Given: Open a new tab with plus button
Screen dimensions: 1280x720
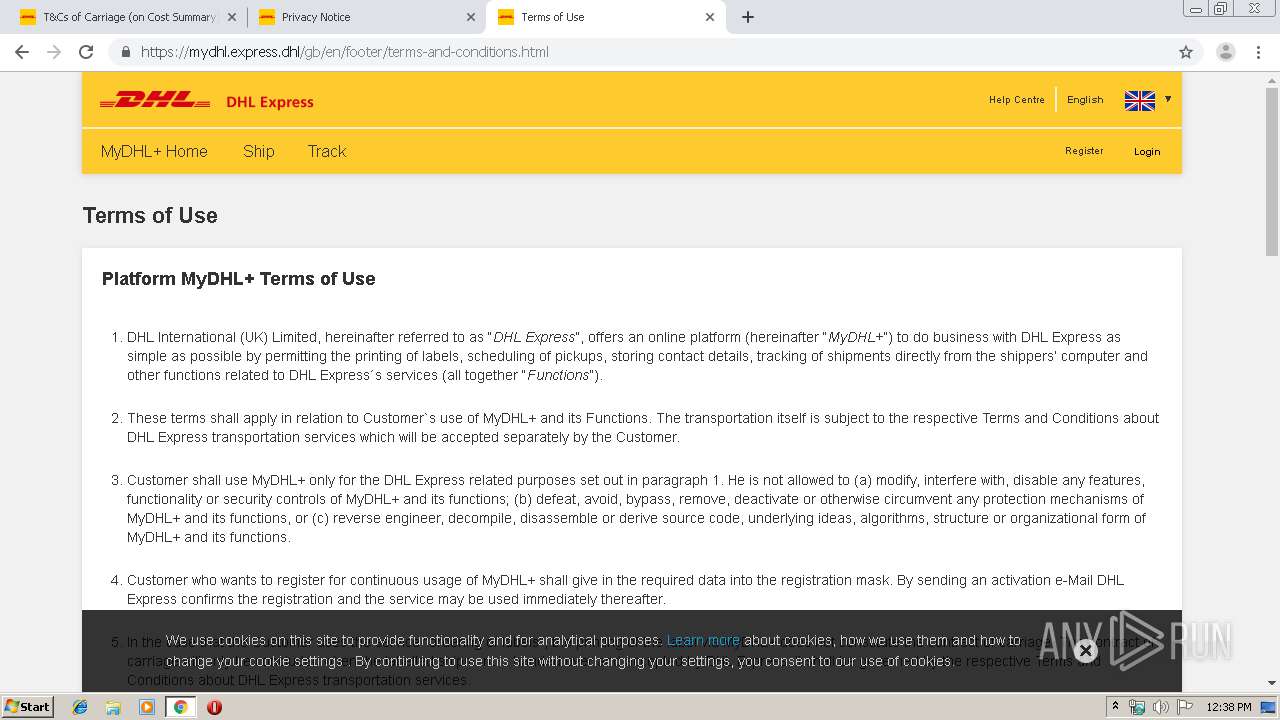Looking at the screenshot, I should [x=747, y=17].
